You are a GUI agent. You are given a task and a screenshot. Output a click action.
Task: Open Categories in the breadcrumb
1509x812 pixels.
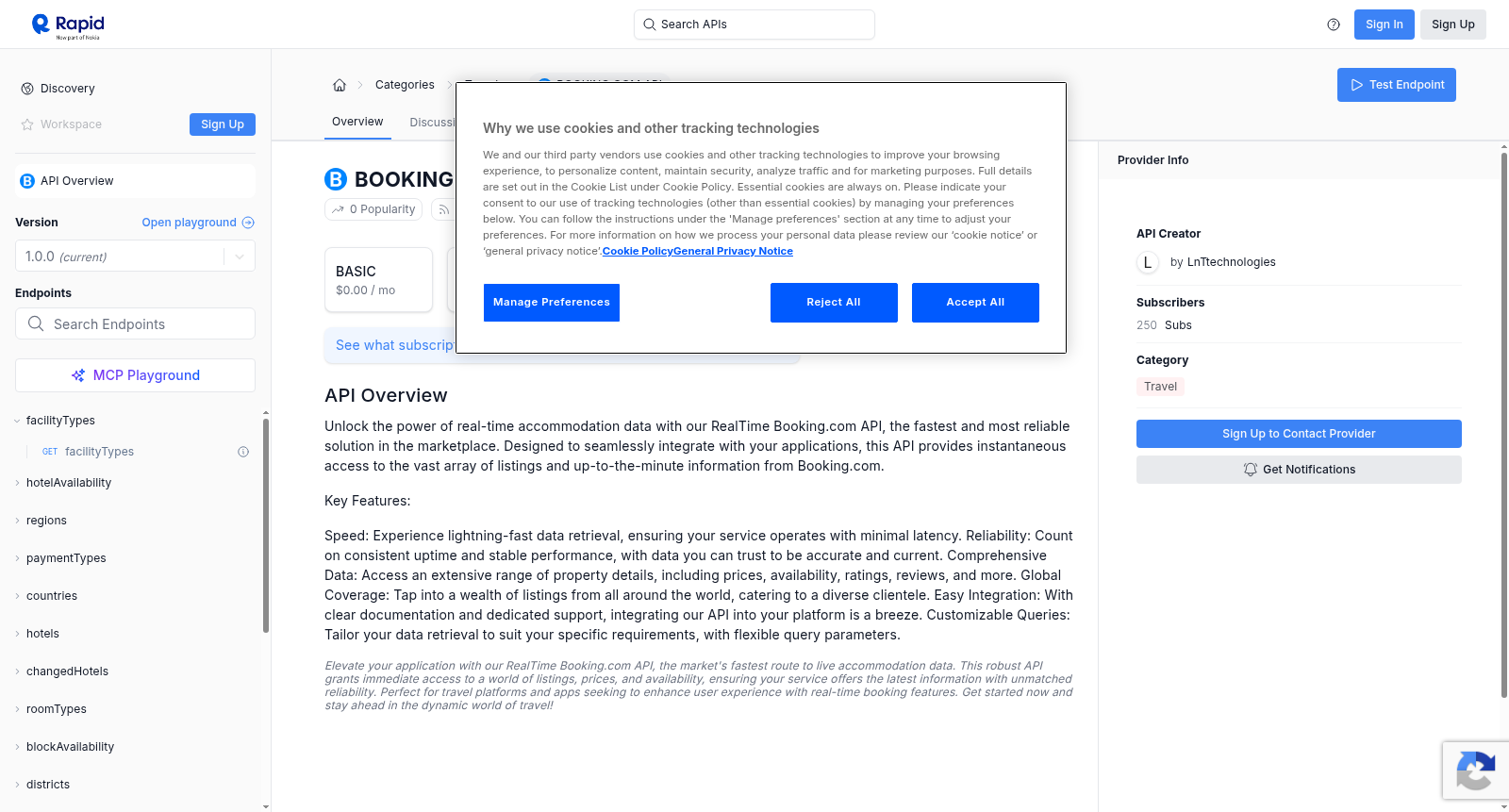(405, 85)
